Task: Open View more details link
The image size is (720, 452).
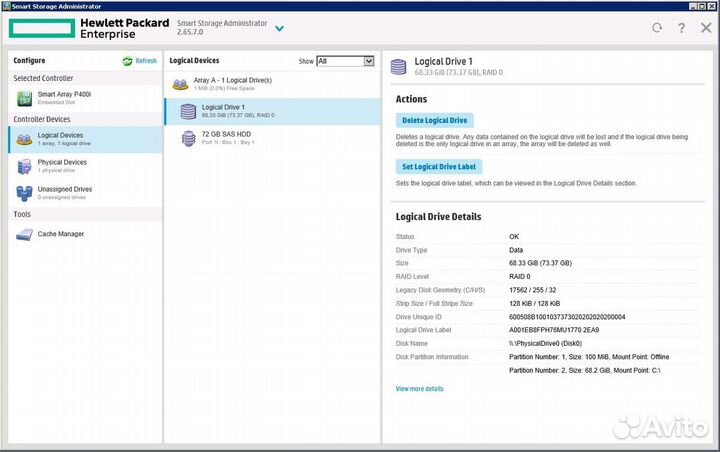Action: (x=420, y=389)
